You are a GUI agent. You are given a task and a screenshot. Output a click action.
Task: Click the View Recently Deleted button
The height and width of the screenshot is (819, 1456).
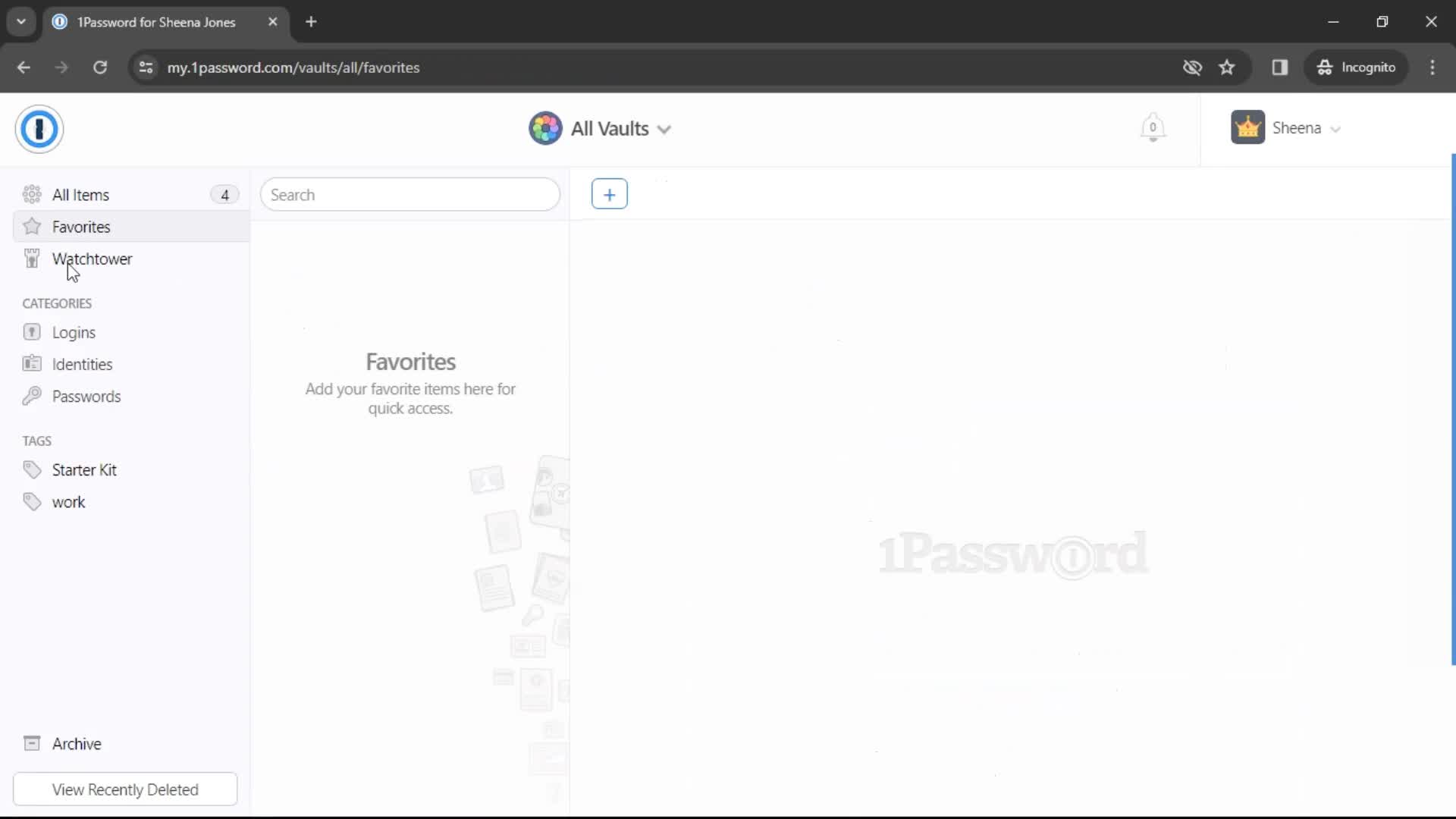point(125,789)
